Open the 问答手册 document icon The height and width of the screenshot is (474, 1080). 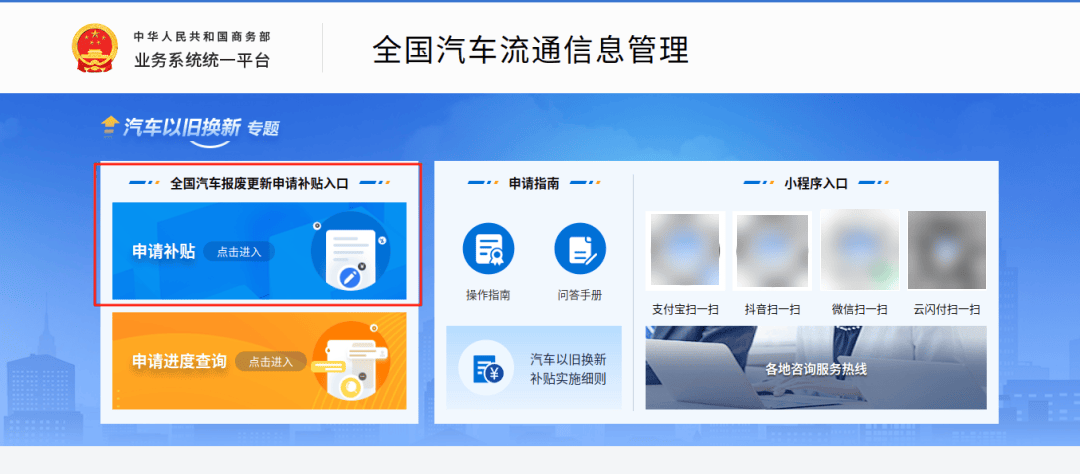tap(580, 249)
